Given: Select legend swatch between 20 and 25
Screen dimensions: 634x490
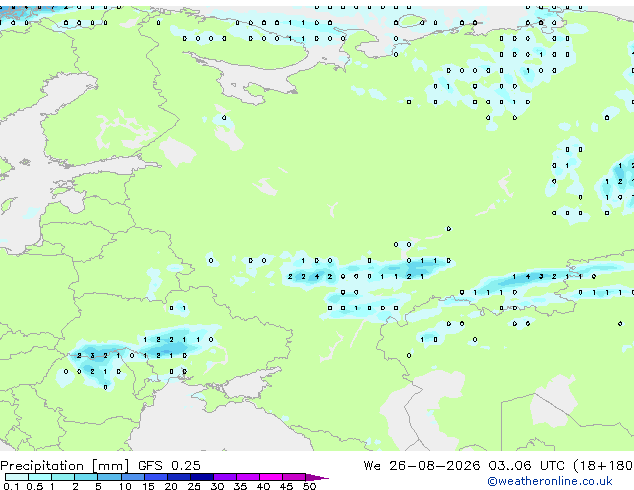Looking at the screenshot, I should click(x=178, y=477).
